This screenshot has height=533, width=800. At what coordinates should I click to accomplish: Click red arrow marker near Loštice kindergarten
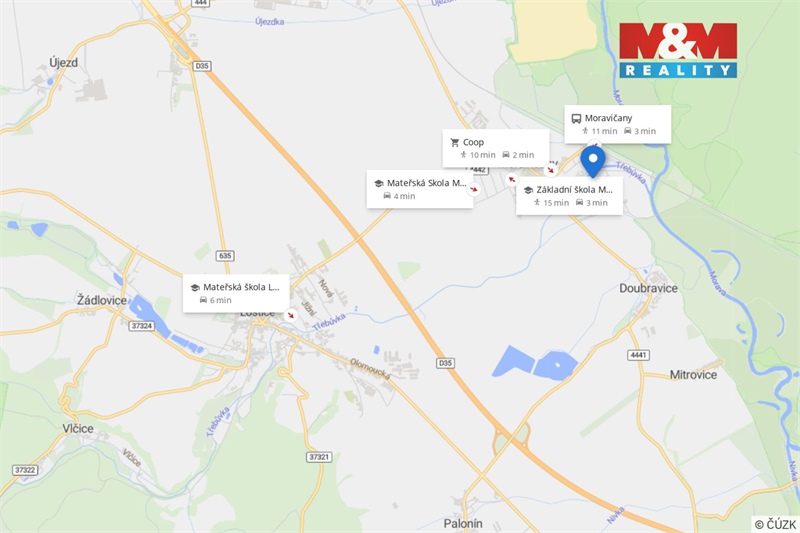(291, 315)
